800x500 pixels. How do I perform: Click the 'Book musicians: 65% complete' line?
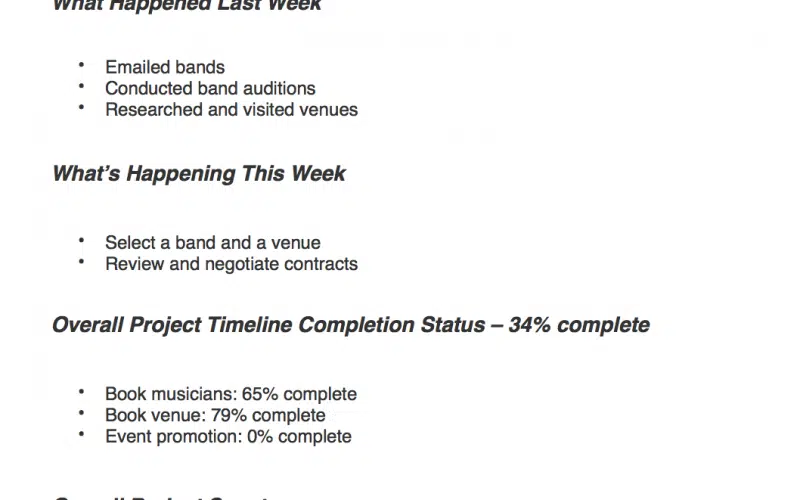230,394
